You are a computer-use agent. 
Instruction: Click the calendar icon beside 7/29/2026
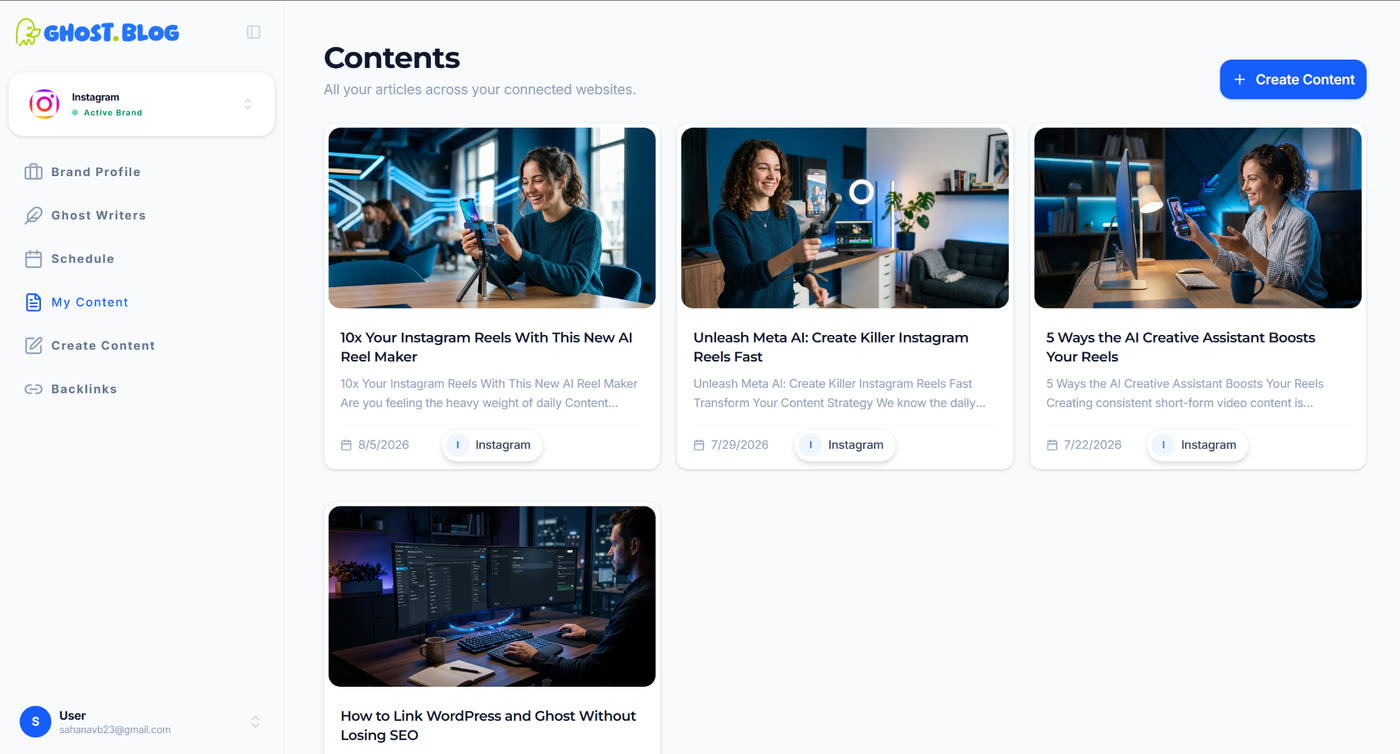(x=699, y=445)
